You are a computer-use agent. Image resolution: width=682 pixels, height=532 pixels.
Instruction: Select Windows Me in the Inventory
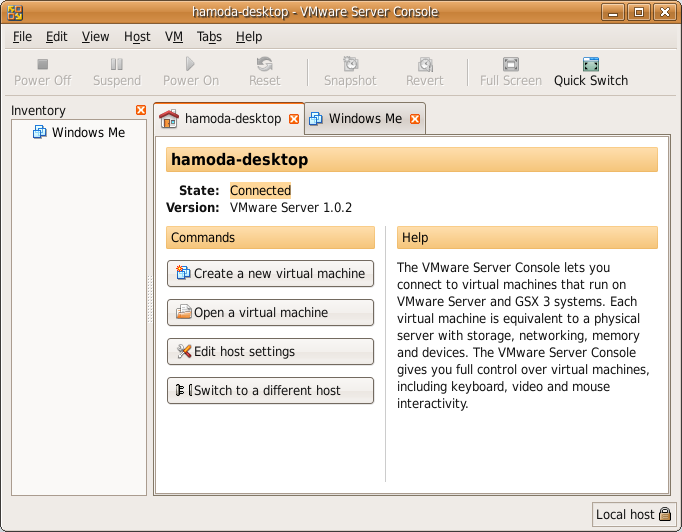(x=88, y=132)
